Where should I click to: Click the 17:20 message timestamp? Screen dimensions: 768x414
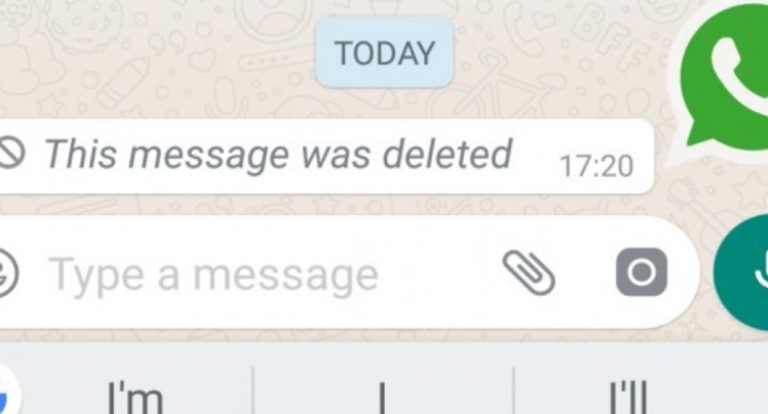click(597, 166)
